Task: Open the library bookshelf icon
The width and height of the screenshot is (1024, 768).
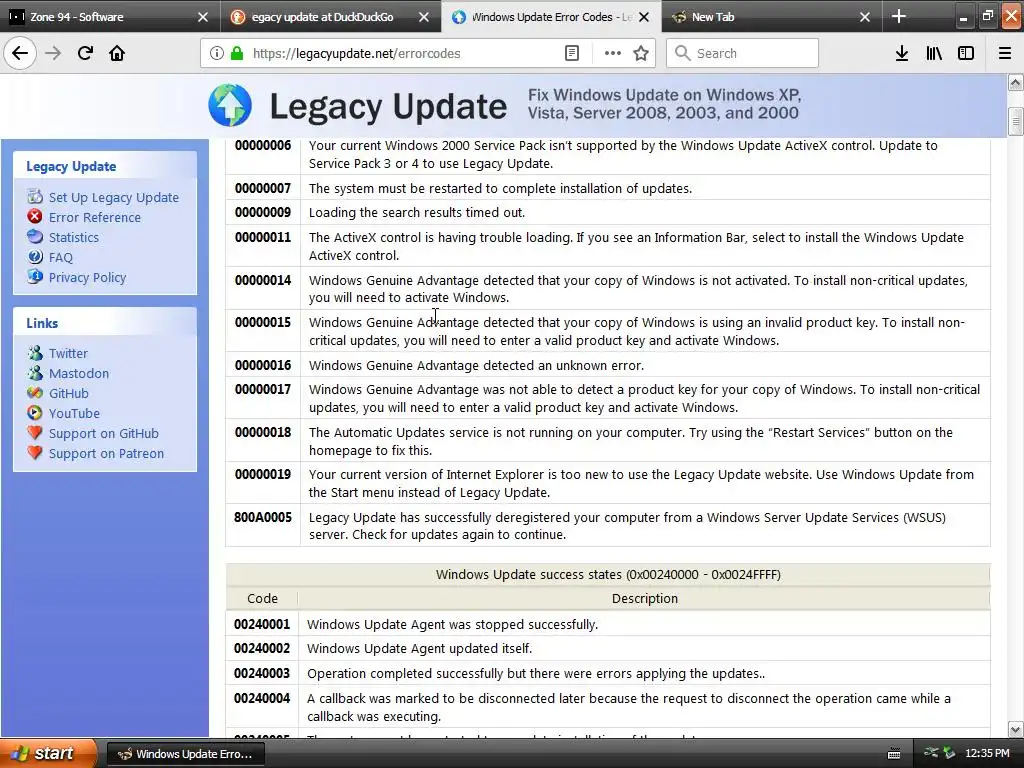Action: tap(934, 53)
